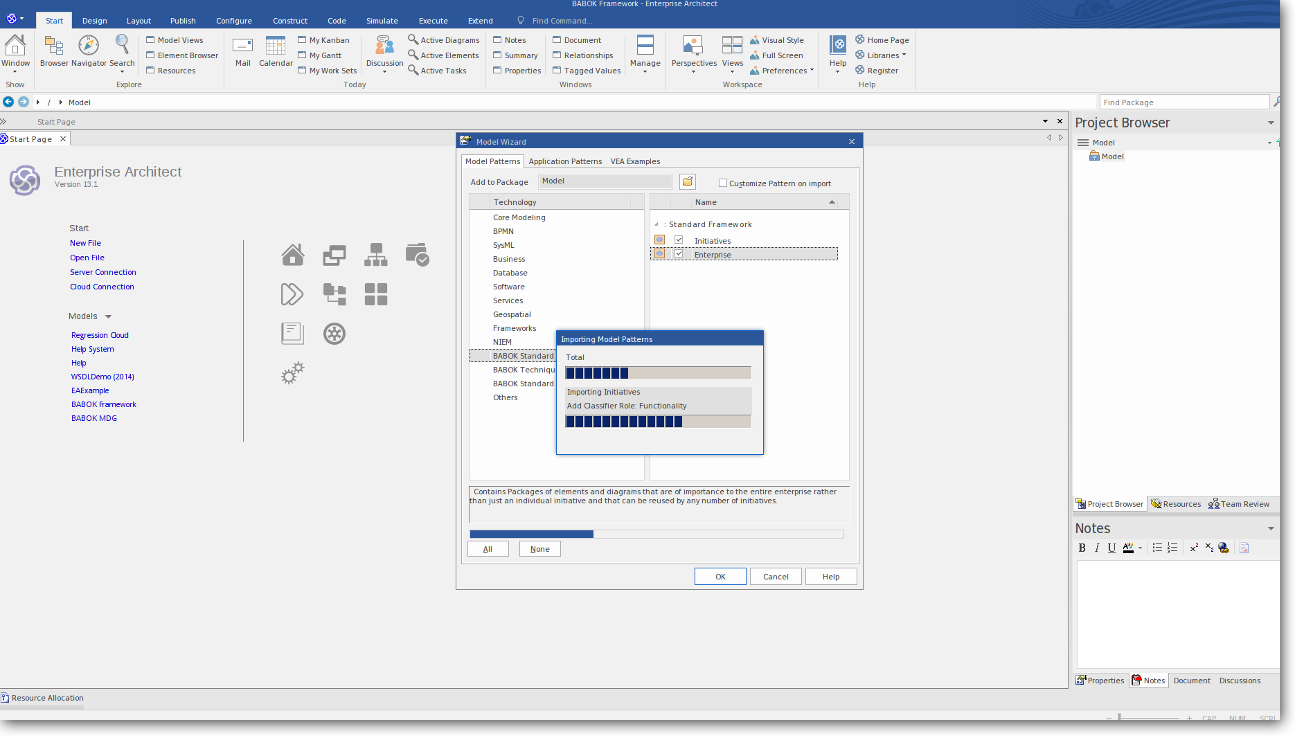Click the folder browse icon beside Add to Package

pos(687,182)
